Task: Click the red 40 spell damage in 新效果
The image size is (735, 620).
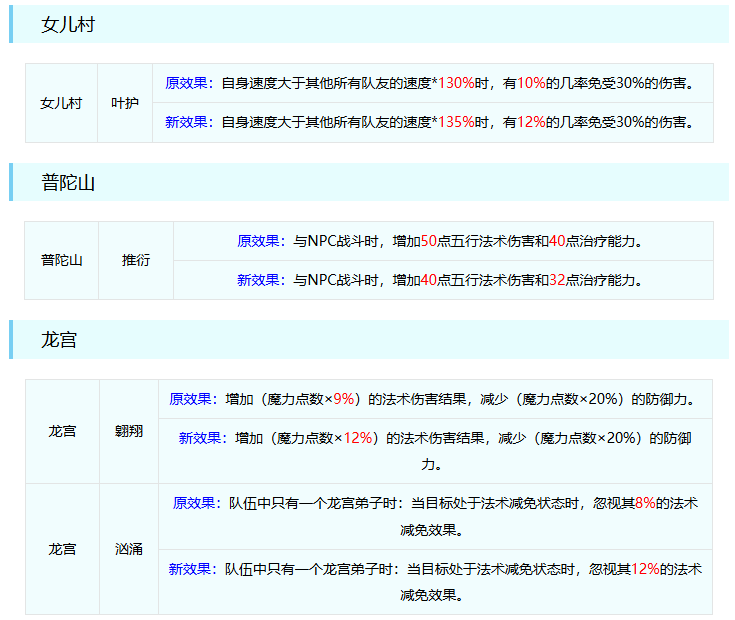Action: (428, 280)
